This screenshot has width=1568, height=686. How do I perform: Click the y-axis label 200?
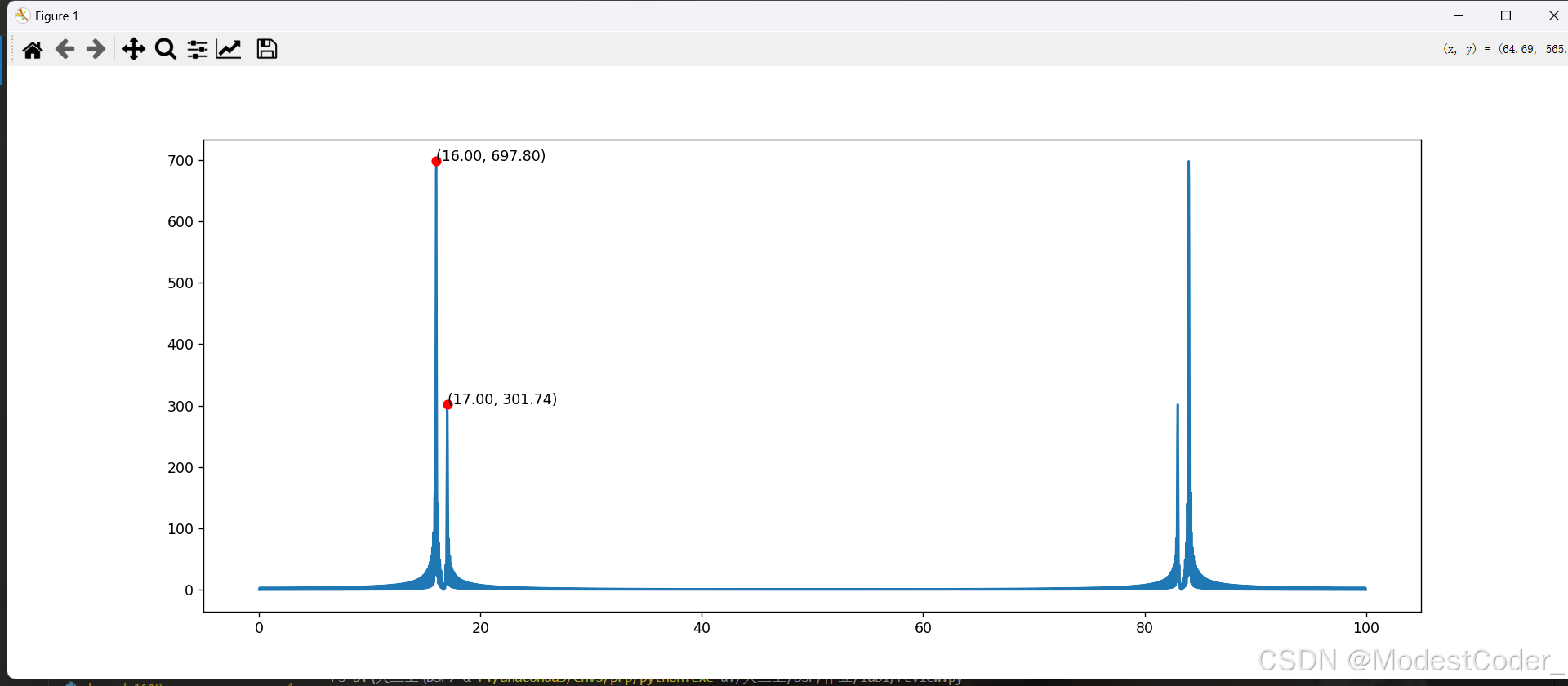(180, 468)
